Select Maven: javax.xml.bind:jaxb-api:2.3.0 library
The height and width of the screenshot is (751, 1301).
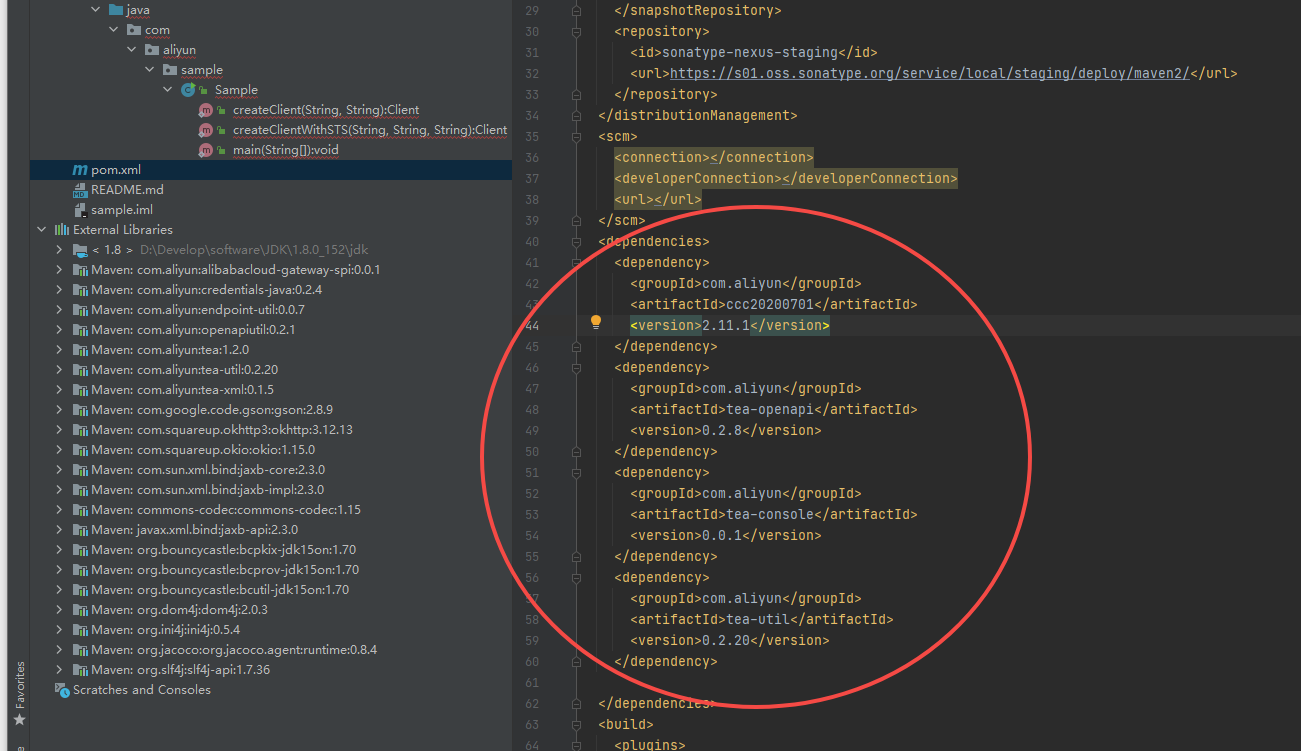tap(195, 530)
